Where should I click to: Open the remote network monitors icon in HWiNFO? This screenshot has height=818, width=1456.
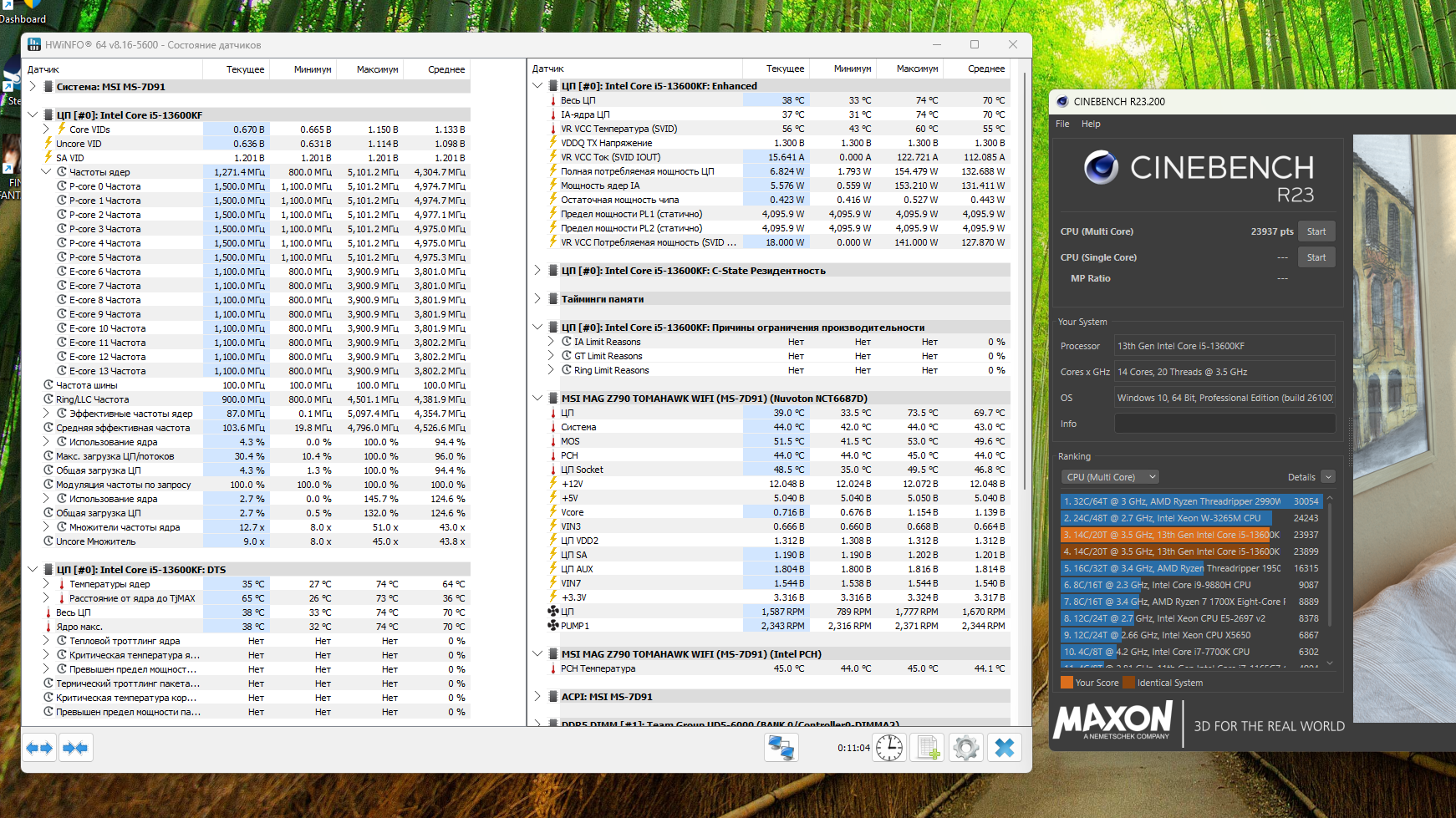[781, 748]
